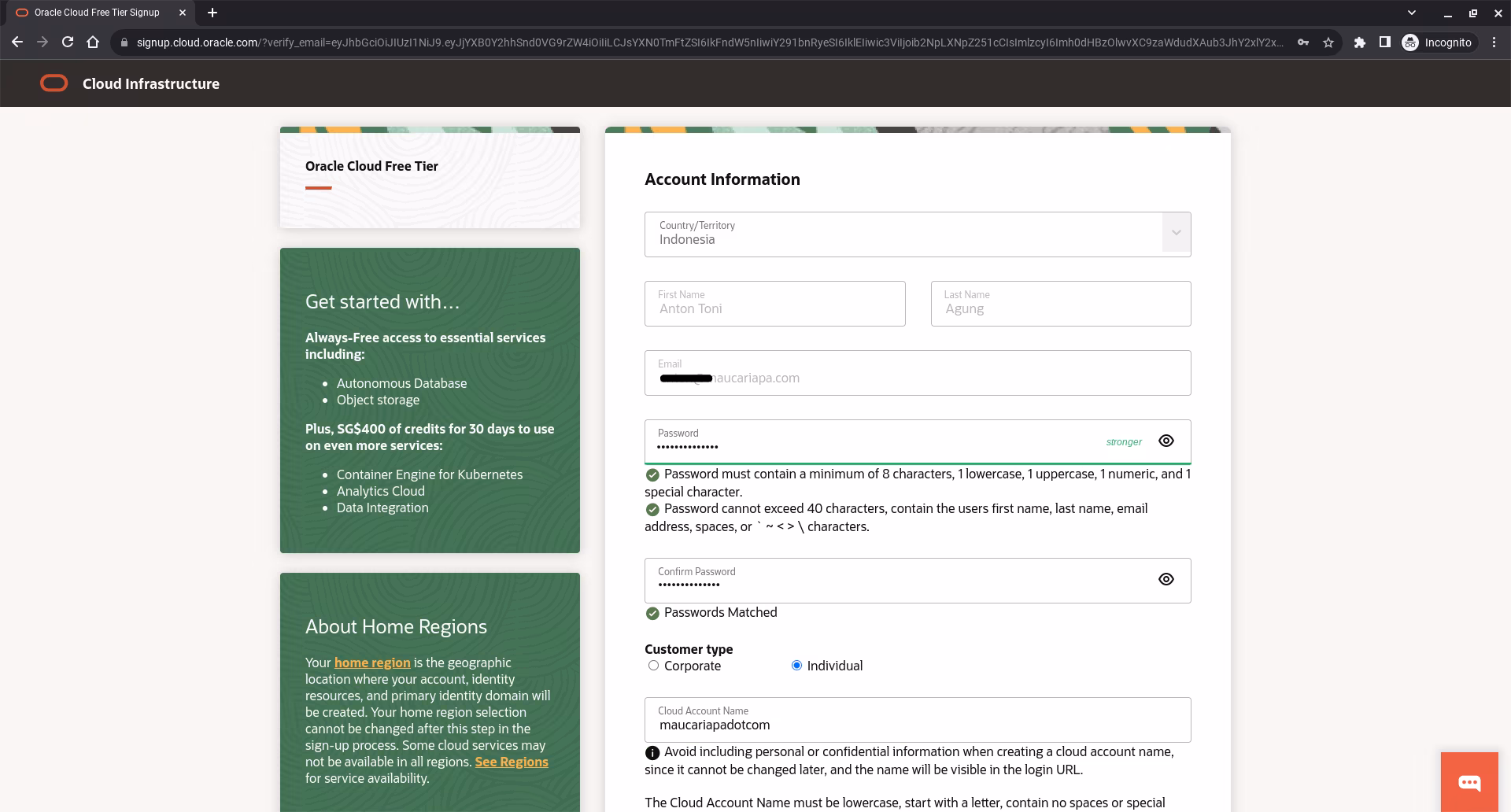1511x812 pixels.
Task: Click the info icon beside the cloud account warning
Action: (x=652, y=753)
